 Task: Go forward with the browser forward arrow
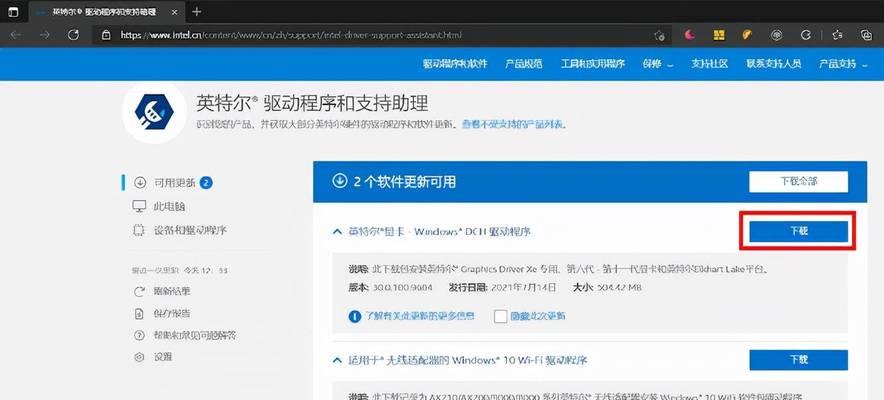pos(45,35)
